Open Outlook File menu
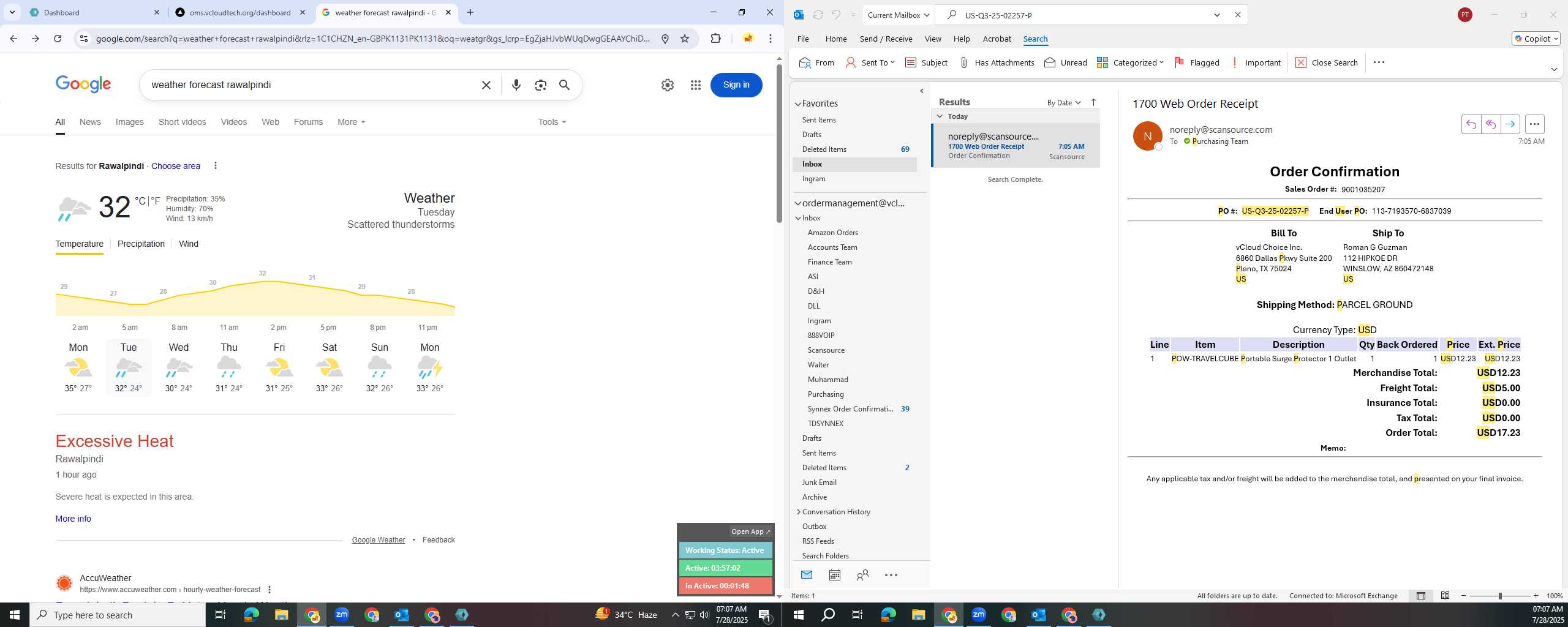 pyautogui.click(x=803, y=39)
